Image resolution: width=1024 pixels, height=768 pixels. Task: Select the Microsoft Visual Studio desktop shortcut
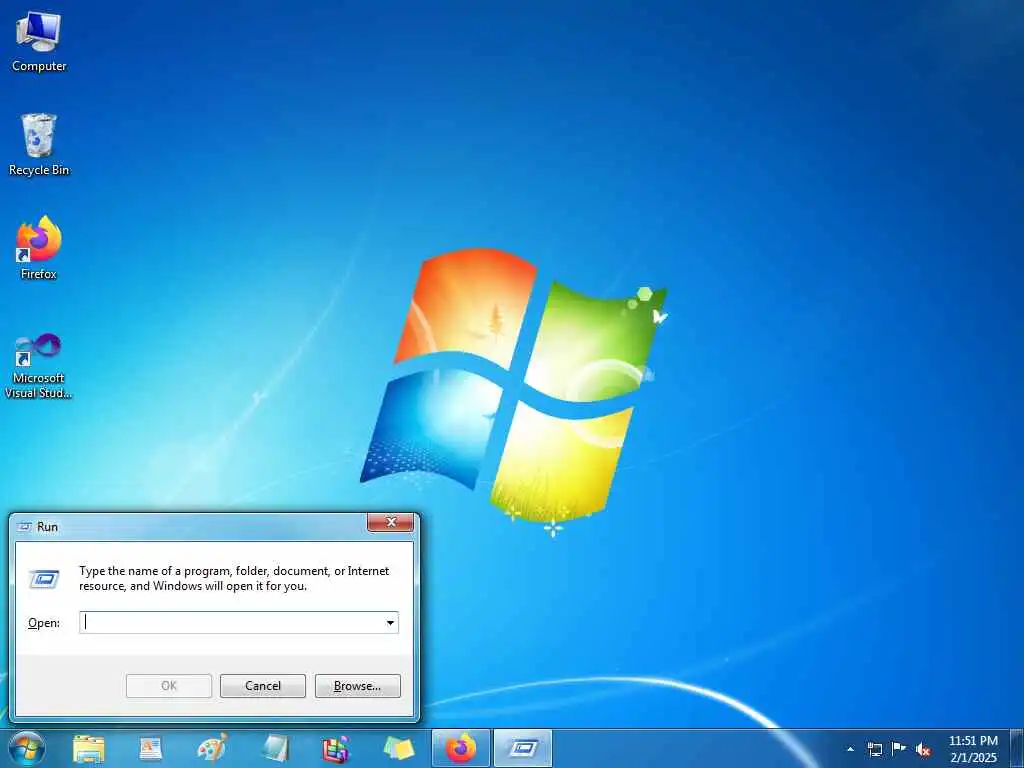point(39,366)
